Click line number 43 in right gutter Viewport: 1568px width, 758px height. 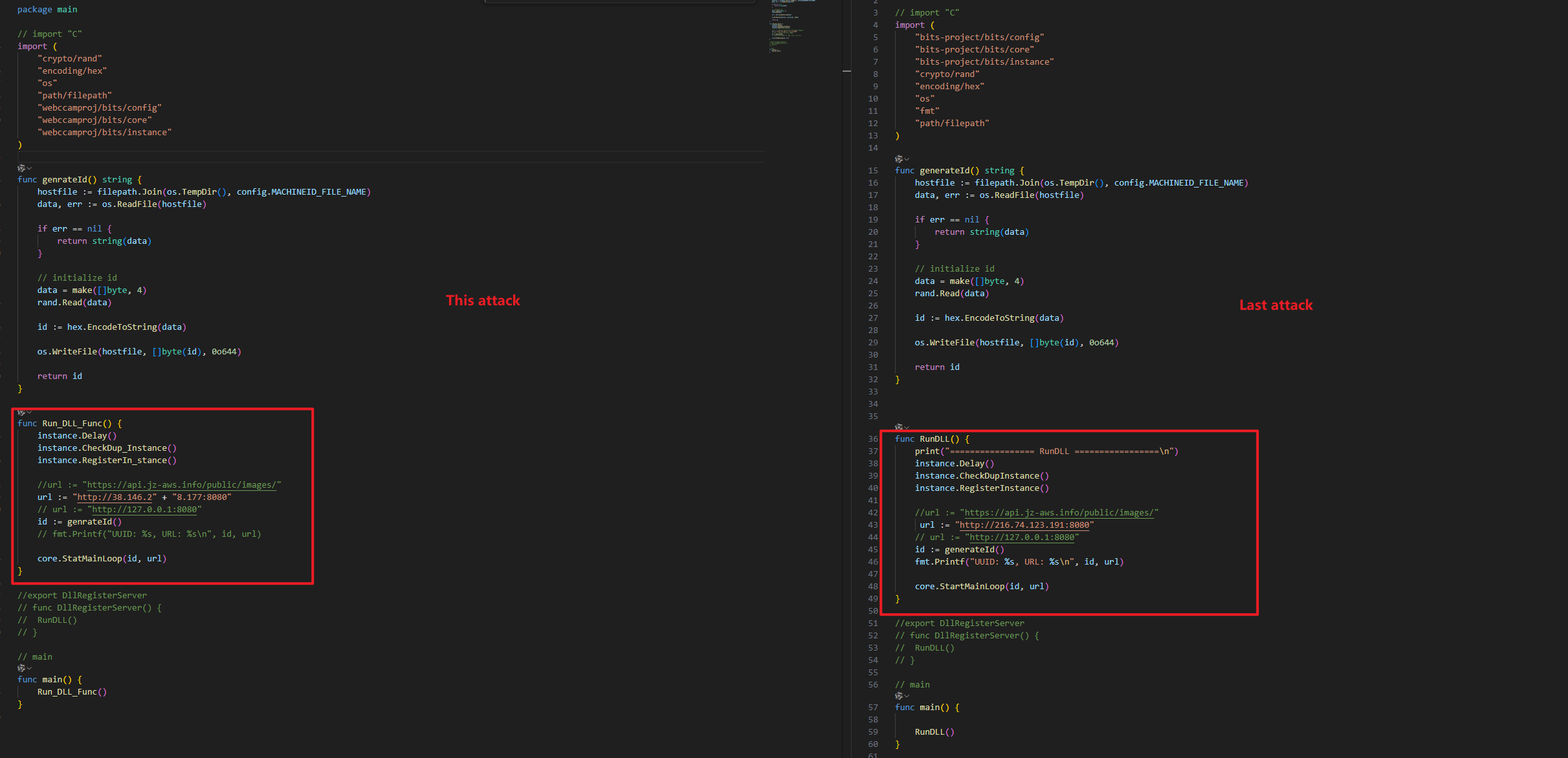(x=873, y=525)
